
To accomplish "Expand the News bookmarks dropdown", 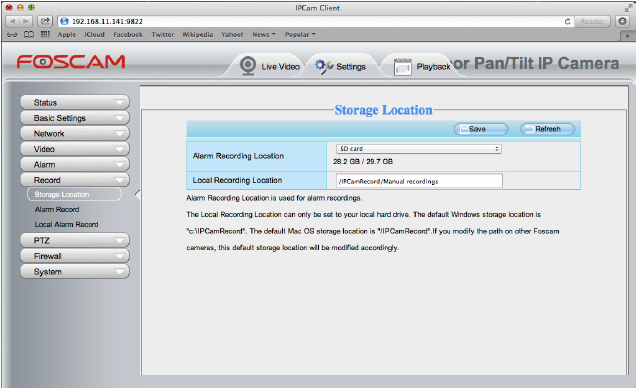I will coord(264,35).
